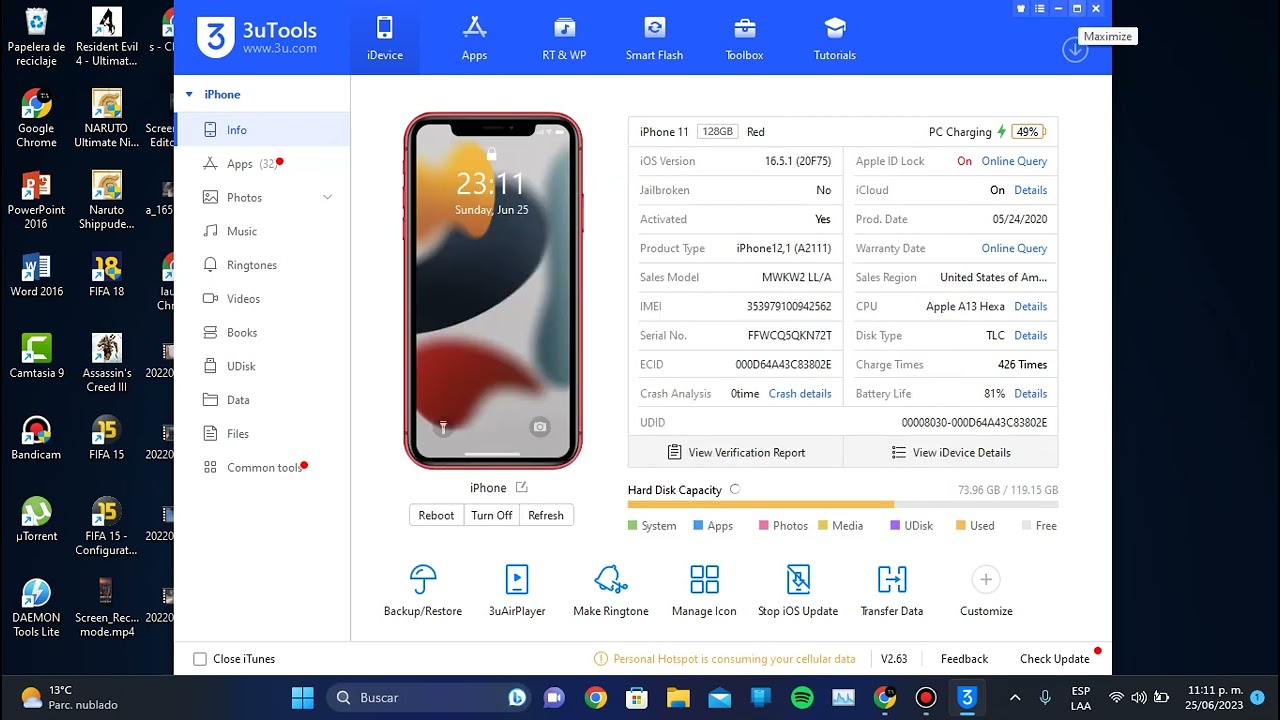Select Photos in sidebar
The width and height of the screenshot is (1280, 720).
(262, 198)
